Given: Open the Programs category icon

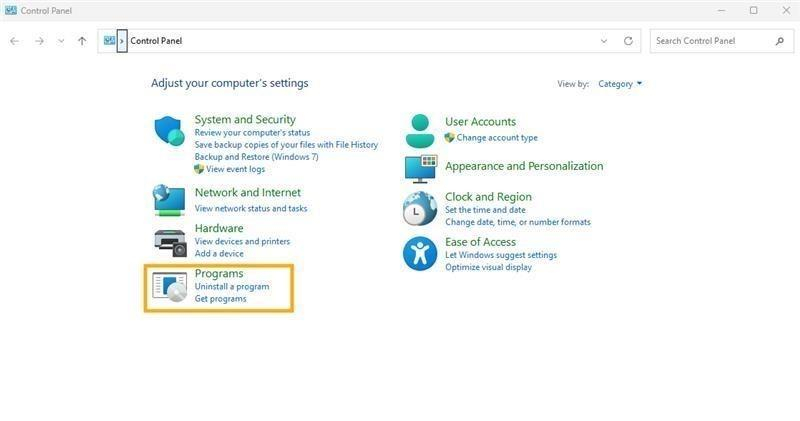Looking at the screenshot, I should [169, 287].
